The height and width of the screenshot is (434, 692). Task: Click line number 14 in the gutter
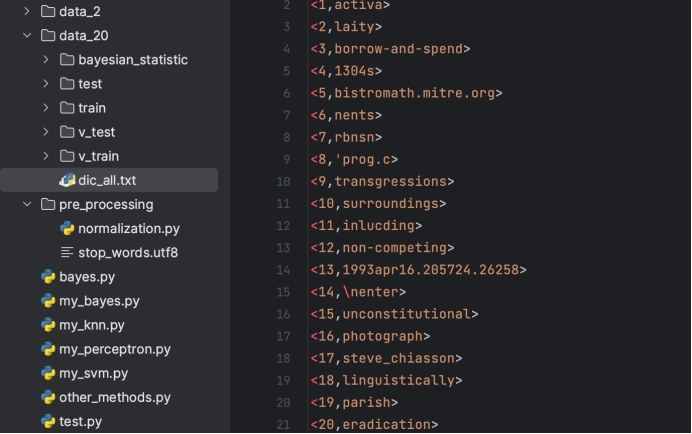284,270
